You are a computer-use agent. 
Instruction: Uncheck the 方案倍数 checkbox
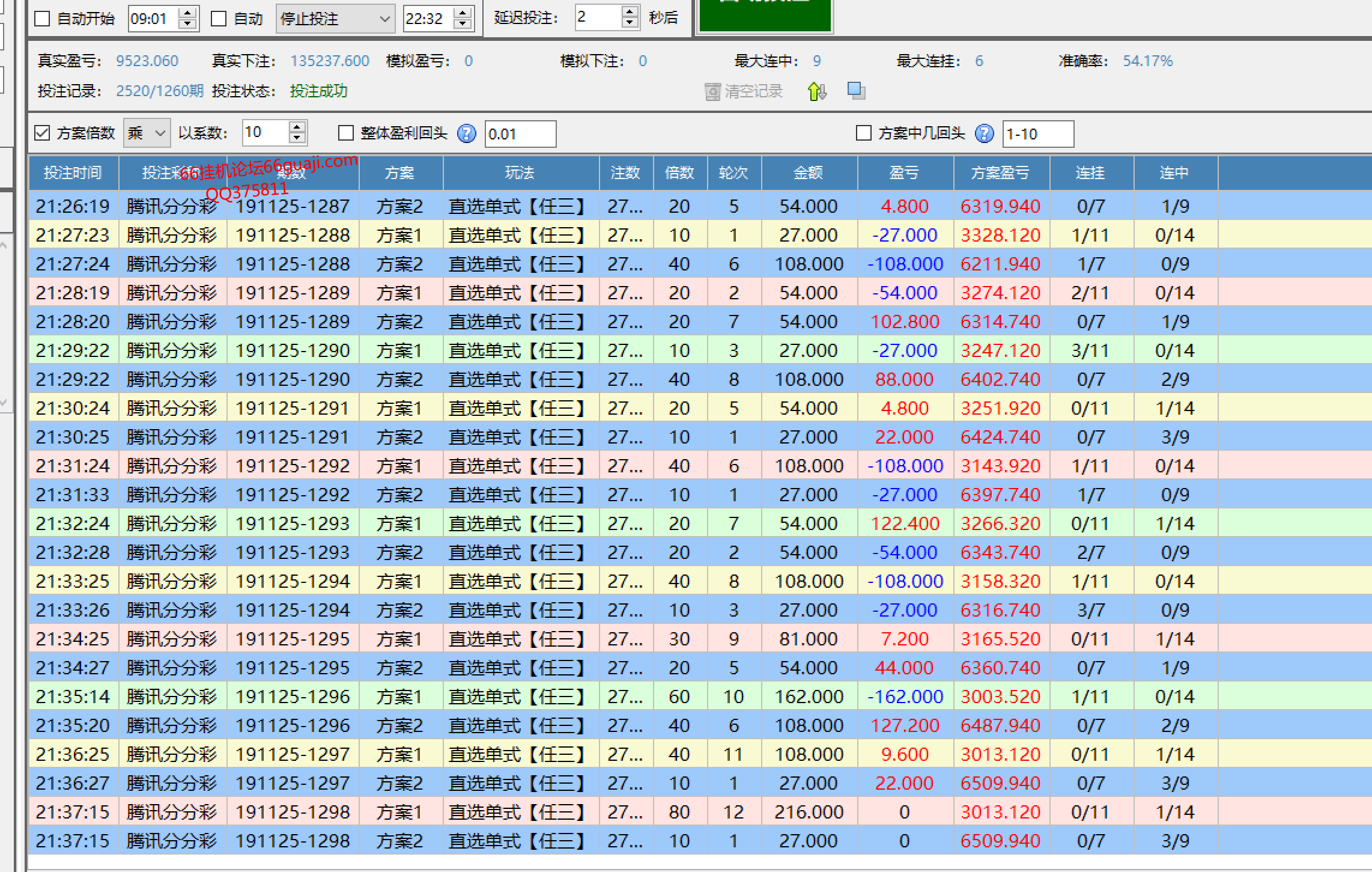click(42, 133)
